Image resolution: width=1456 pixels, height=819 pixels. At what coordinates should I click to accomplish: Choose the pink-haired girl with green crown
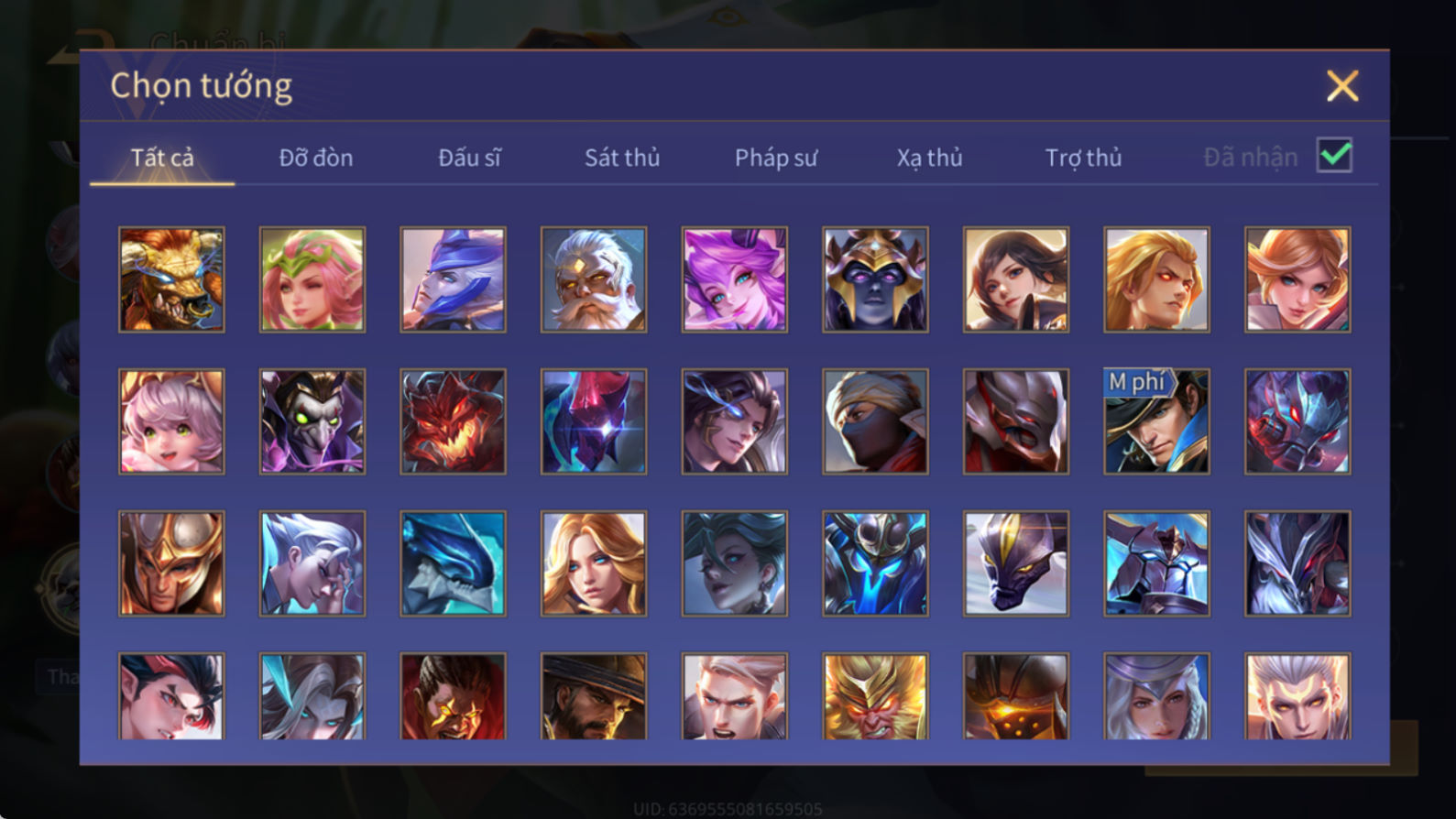click(x=312, y=279)
